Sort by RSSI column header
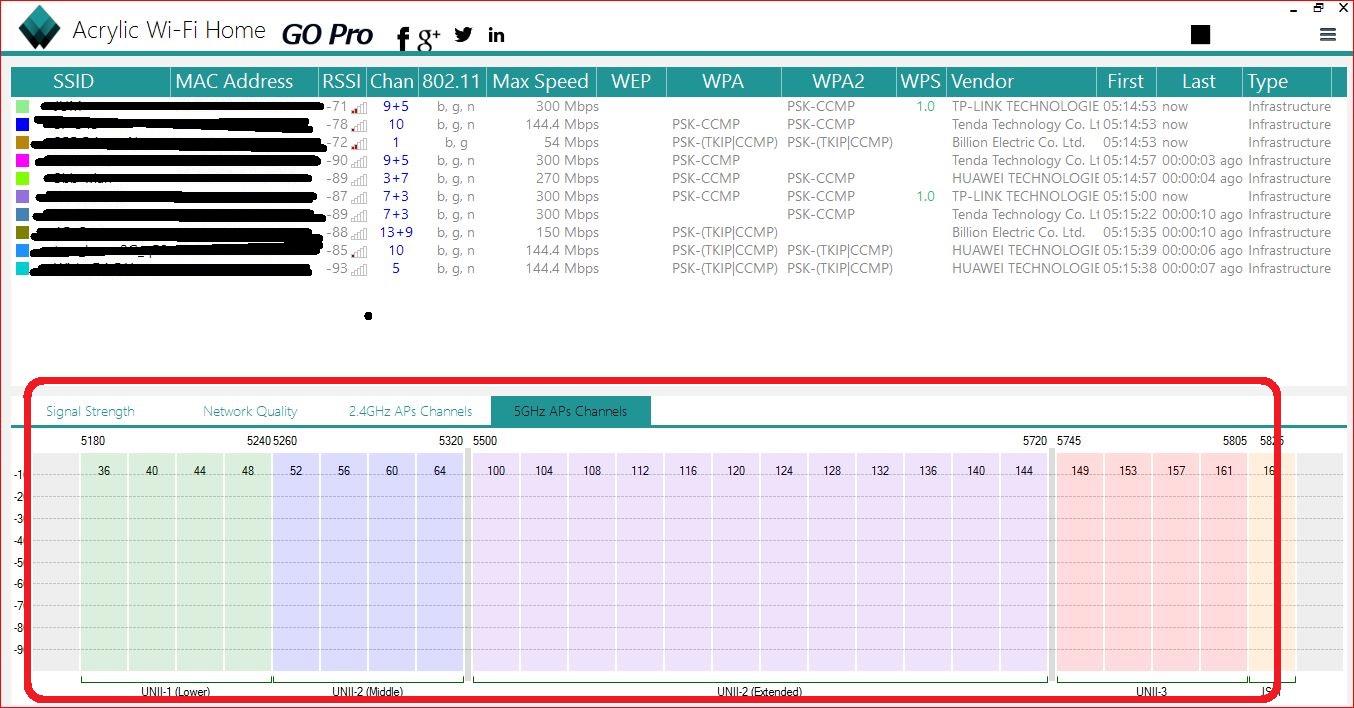 coord(342,82)
